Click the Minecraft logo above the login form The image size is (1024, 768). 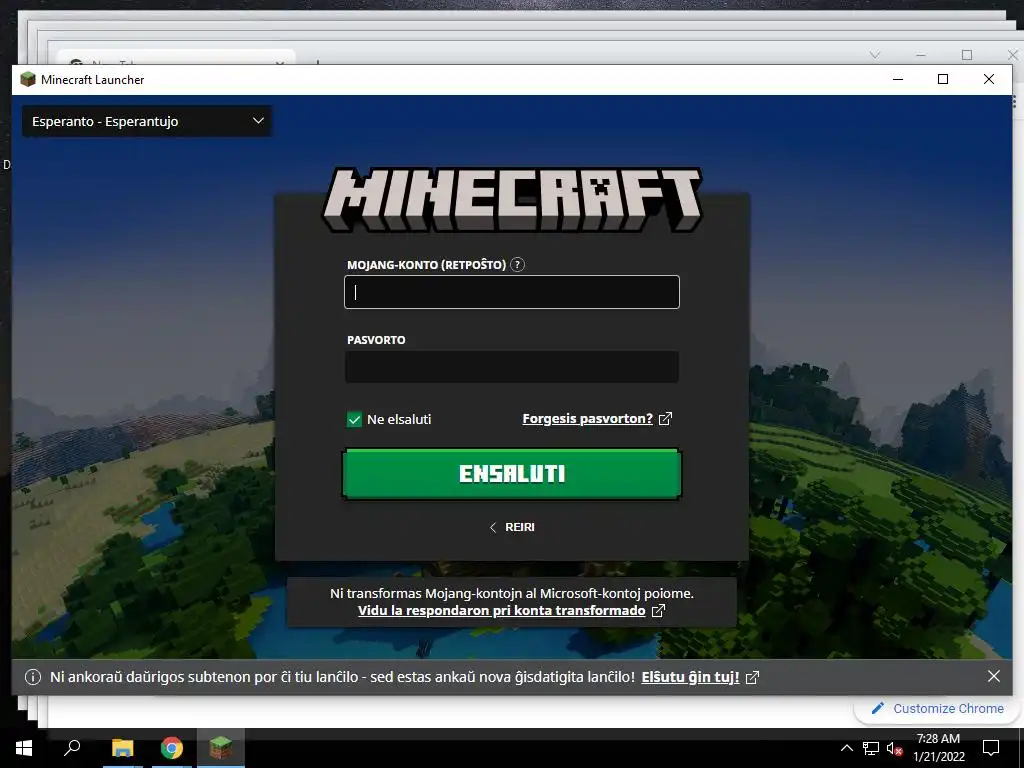[x=512, y=199]
